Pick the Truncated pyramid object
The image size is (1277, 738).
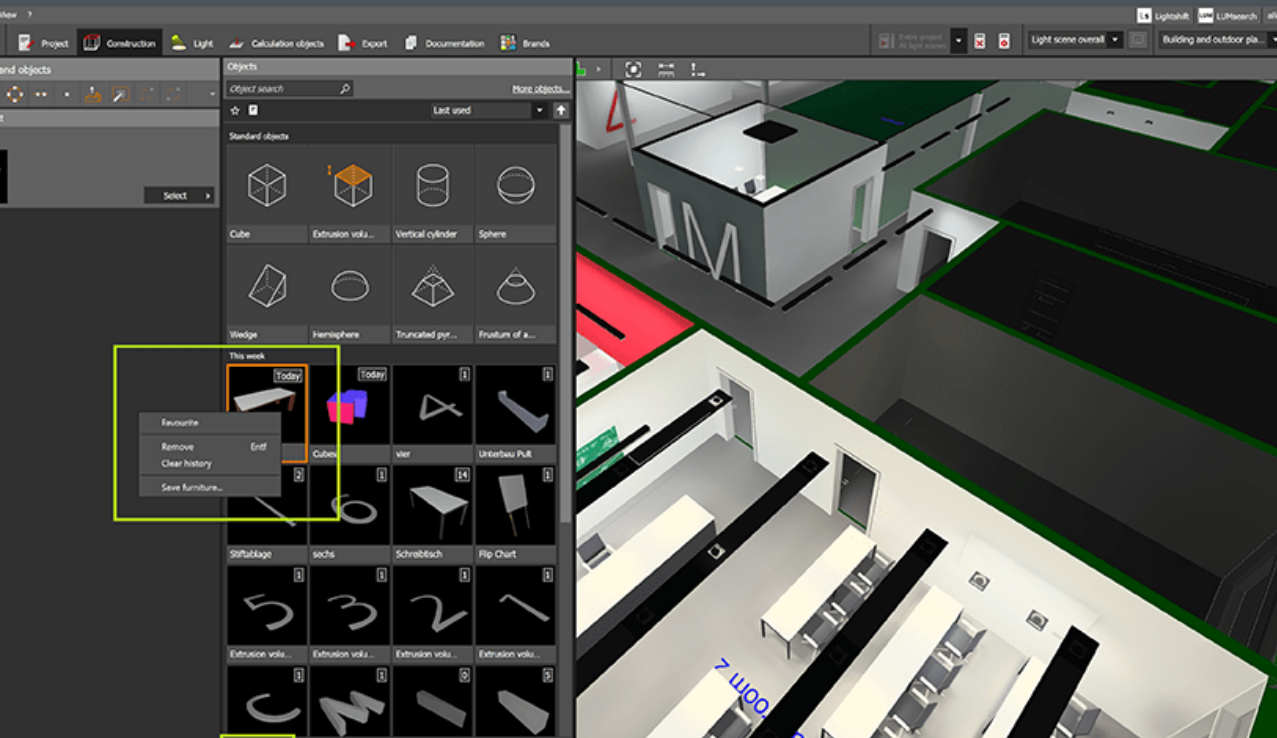pyautogui.click(x=432, y=294)
